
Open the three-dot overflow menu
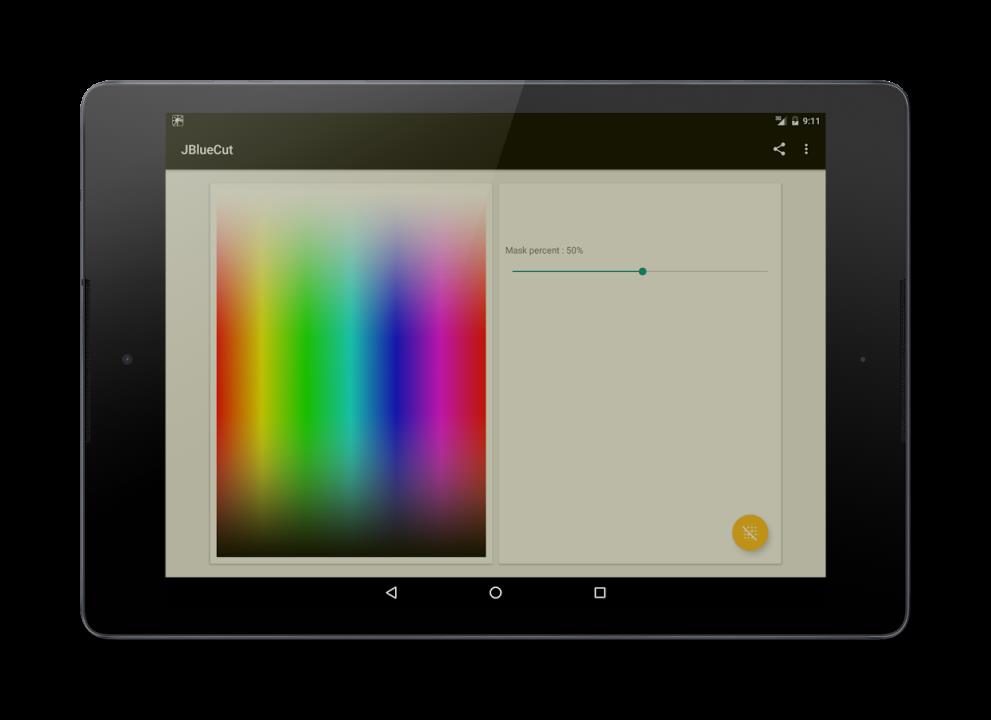click(x=806, y=149)
